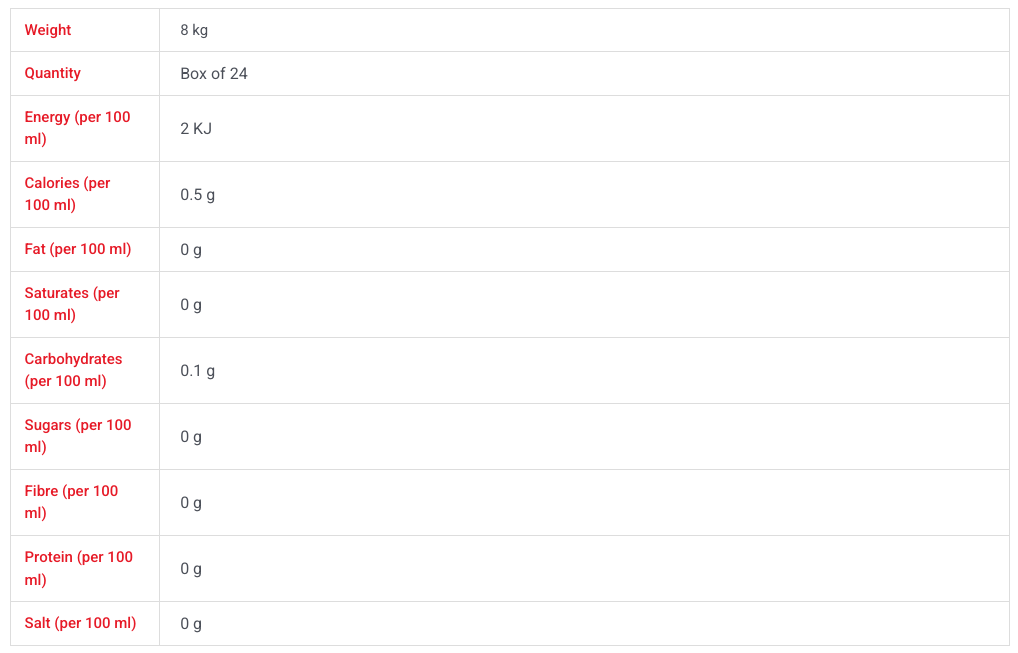Select the 0.5 g calories value
The image size is (1018, 653).
pyautogui.click(x=197, y=195)
